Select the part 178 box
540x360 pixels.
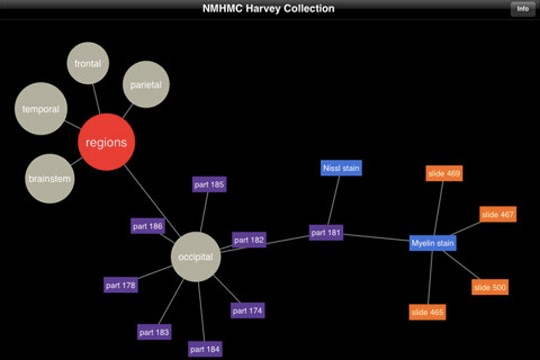[121, 285]
